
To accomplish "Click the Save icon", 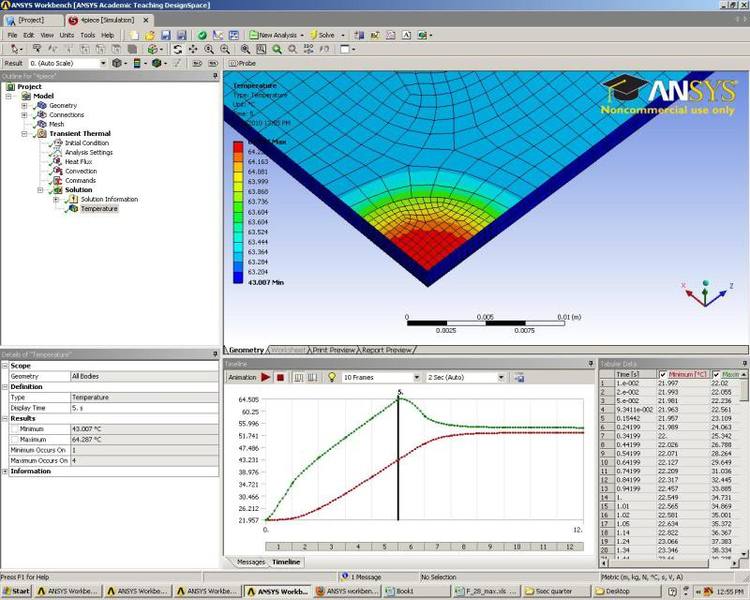I will [165, 35].
